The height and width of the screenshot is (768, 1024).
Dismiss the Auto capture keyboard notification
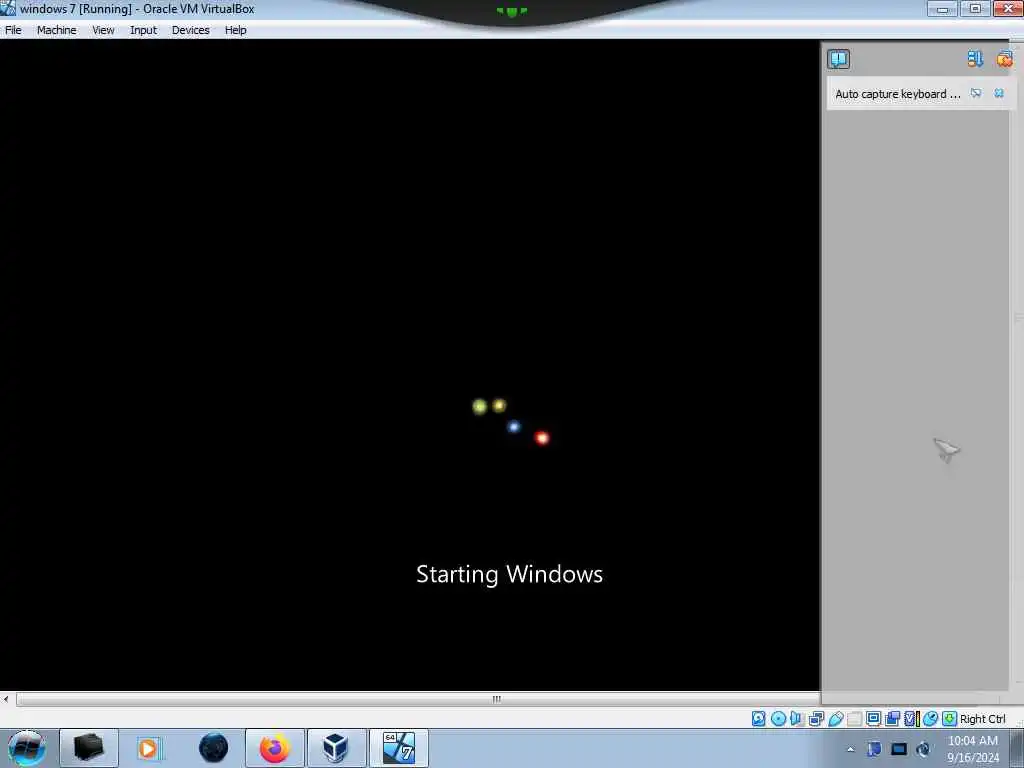pos(999,93)
